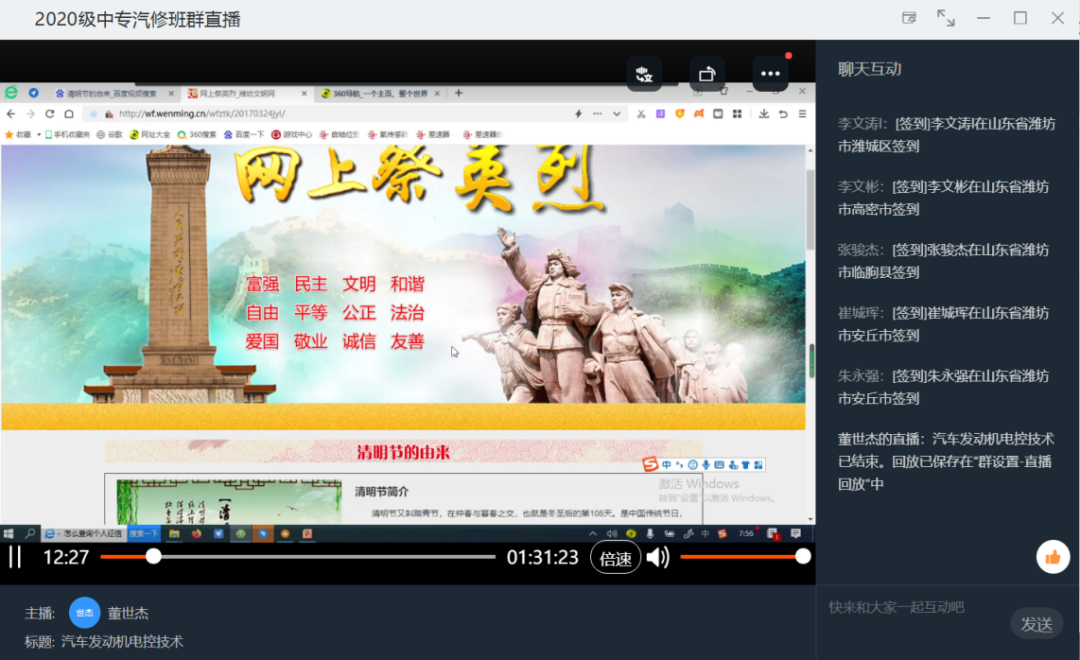
Task: Open a new tab with the plus button
Action: (459, 93)
